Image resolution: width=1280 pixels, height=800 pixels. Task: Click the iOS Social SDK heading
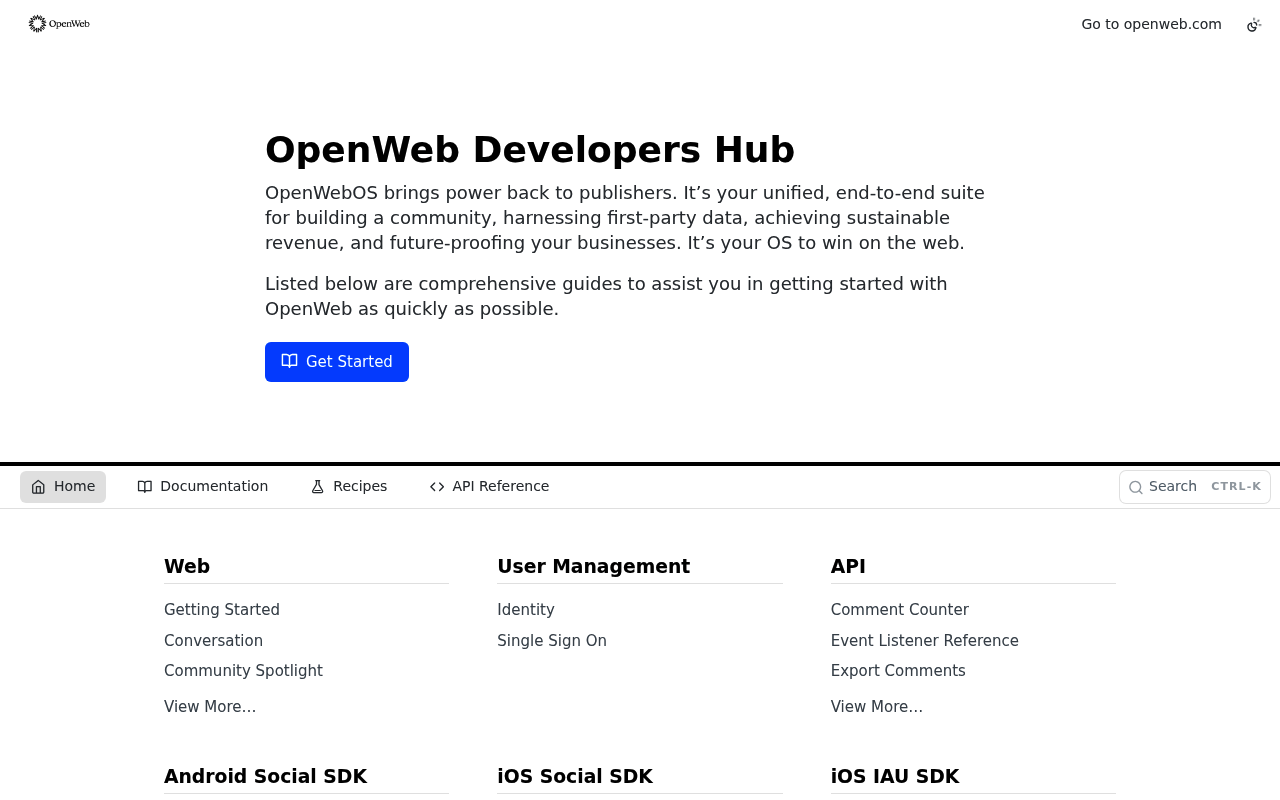575,777
